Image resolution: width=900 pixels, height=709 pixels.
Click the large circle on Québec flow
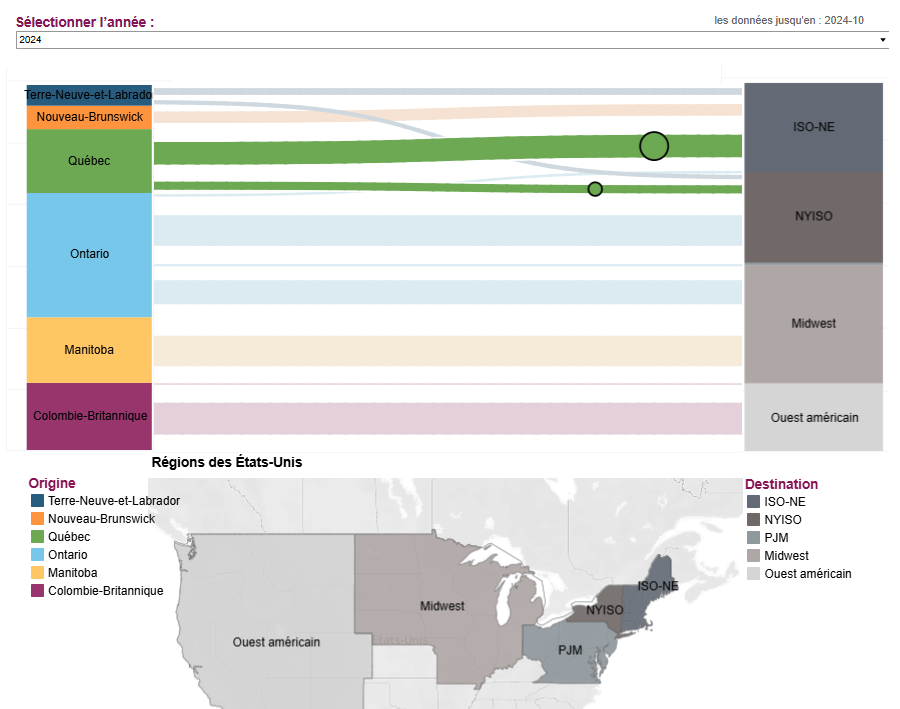(654, 146)
